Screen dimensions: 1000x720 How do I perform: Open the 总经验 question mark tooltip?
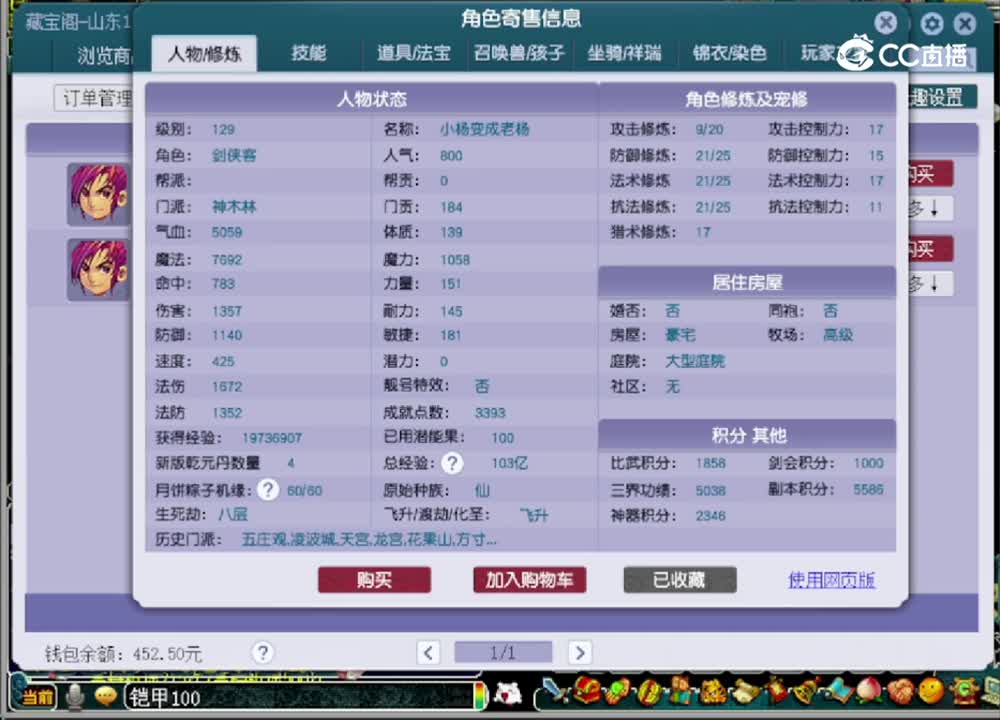click(453, 463)
